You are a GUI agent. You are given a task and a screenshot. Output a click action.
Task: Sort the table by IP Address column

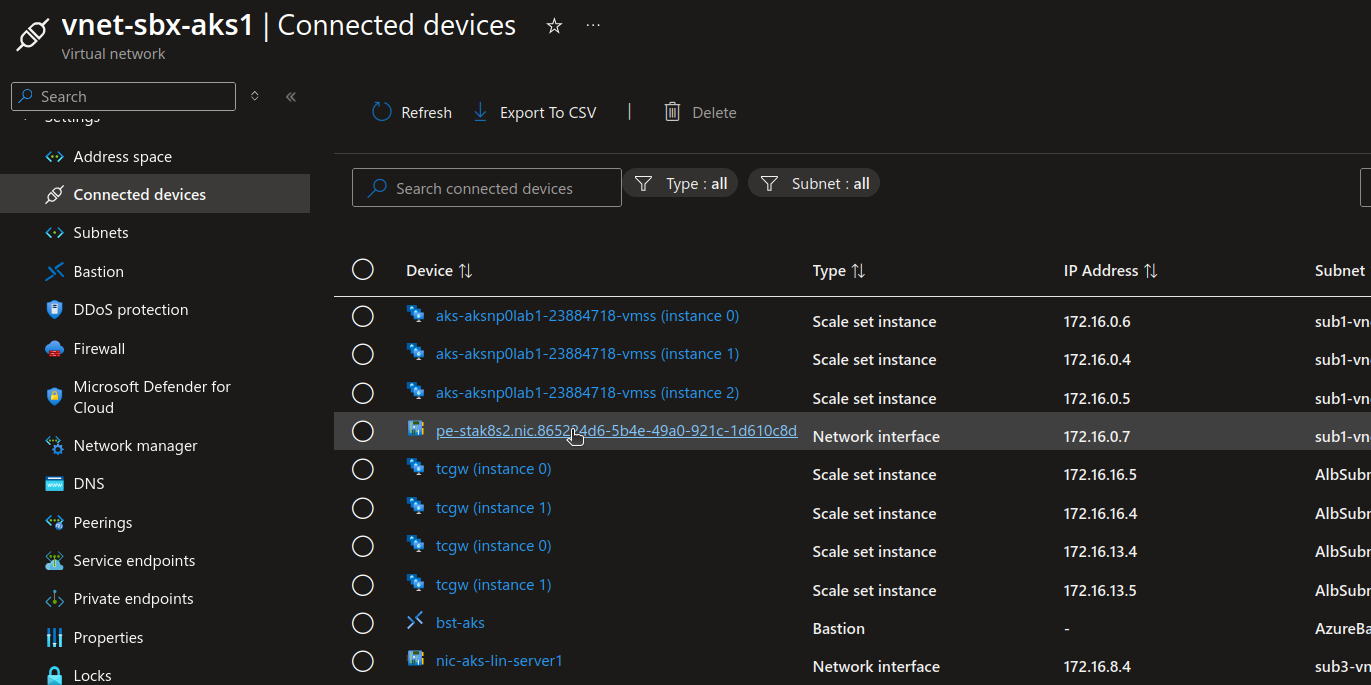[x=1111, y=271]
